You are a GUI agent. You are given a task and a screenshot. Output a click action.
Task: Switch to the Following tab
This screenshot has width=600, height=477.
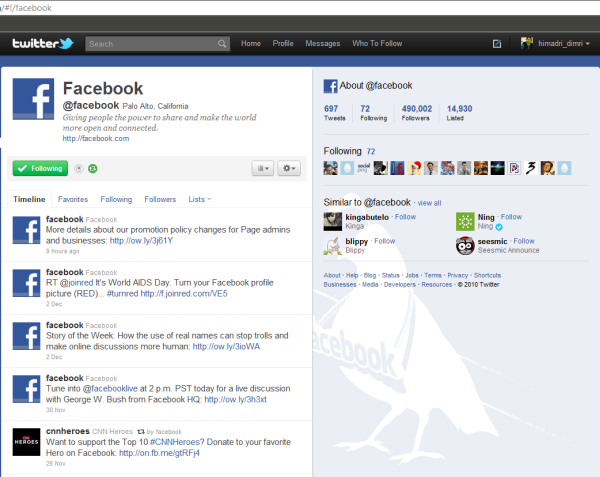[x=116, y=199]
